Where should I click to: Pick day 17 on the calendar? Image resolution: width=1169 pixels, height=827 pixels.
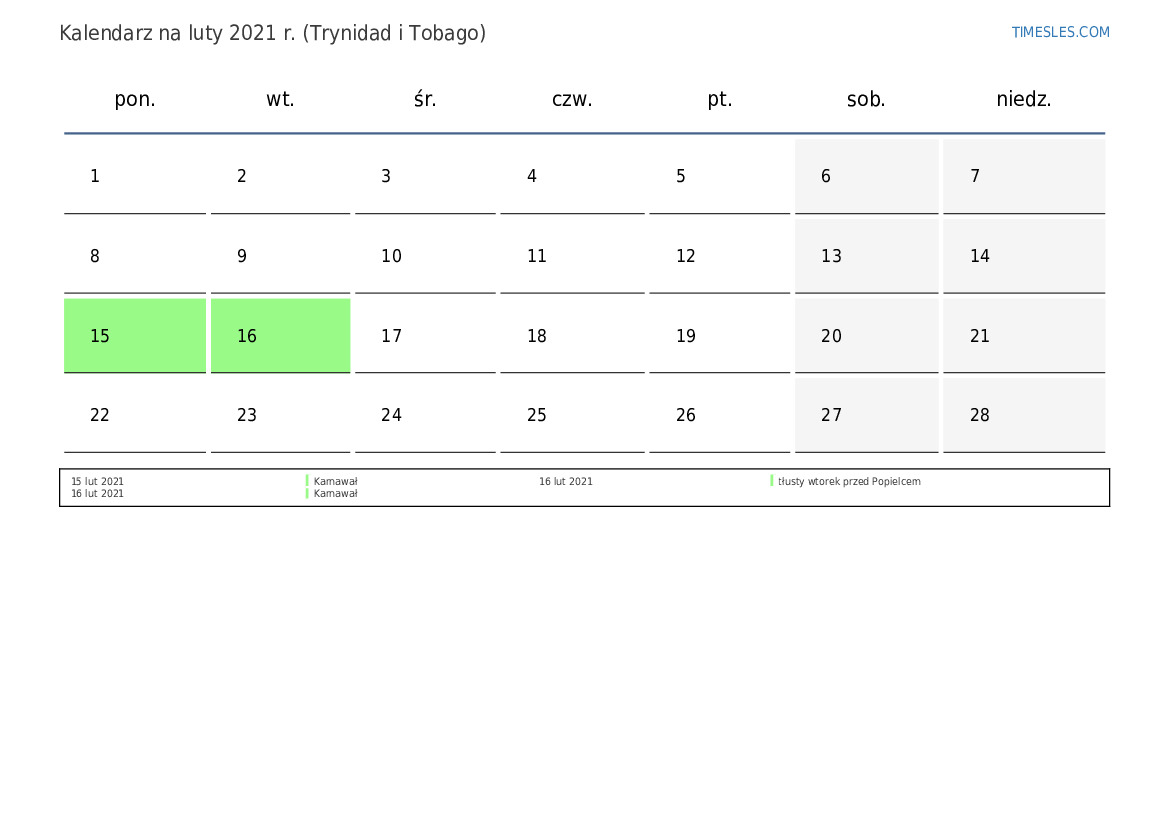[425, 336]
